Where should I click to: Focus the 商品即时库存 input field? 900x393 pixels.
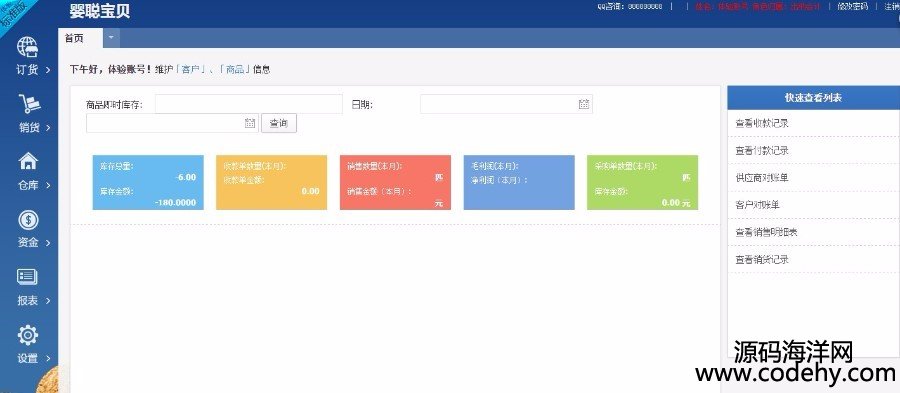[x=249, y=104]
